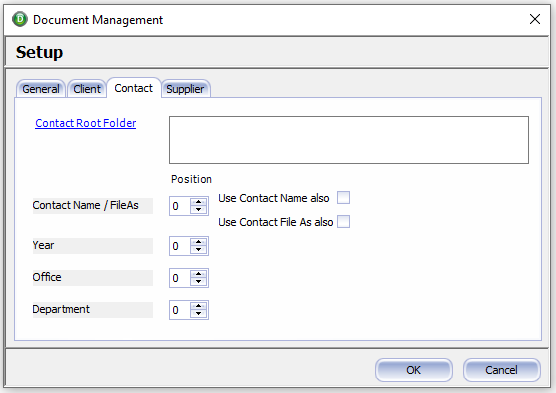Screen dimensions: 556x393
Task: Confirm setup with the OK button
Action: click(413, 370)
